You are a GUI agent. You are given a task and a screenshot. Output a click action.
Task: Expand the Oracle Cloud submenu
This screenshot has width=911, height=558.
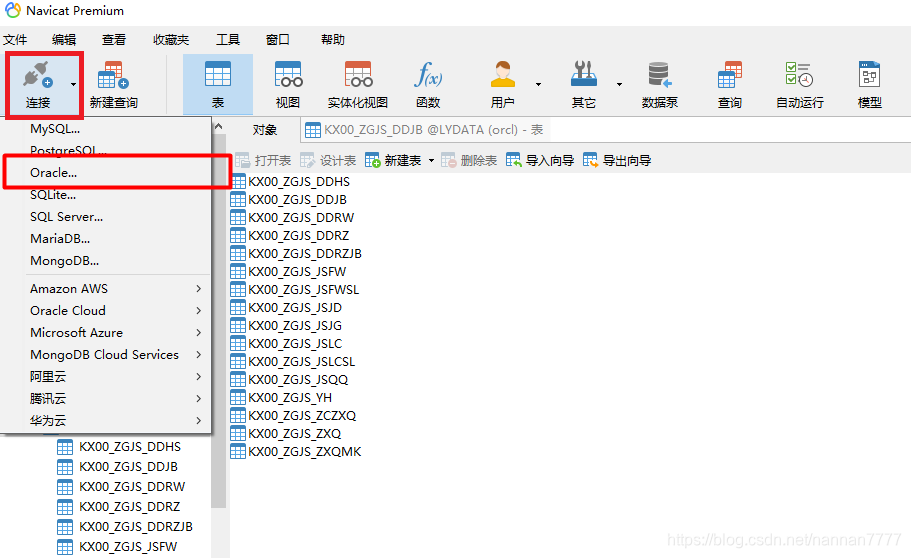[106, 311]
